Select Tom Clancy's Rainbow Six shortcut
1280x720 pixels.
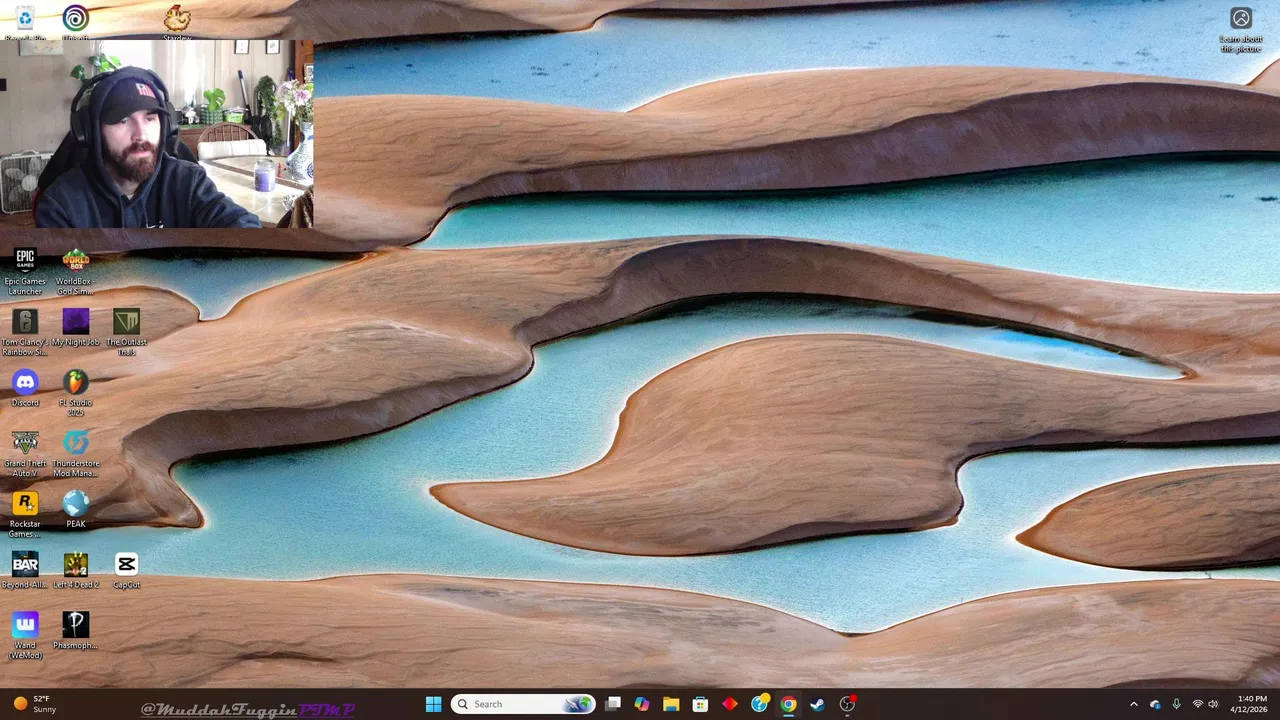pos(25,333)
